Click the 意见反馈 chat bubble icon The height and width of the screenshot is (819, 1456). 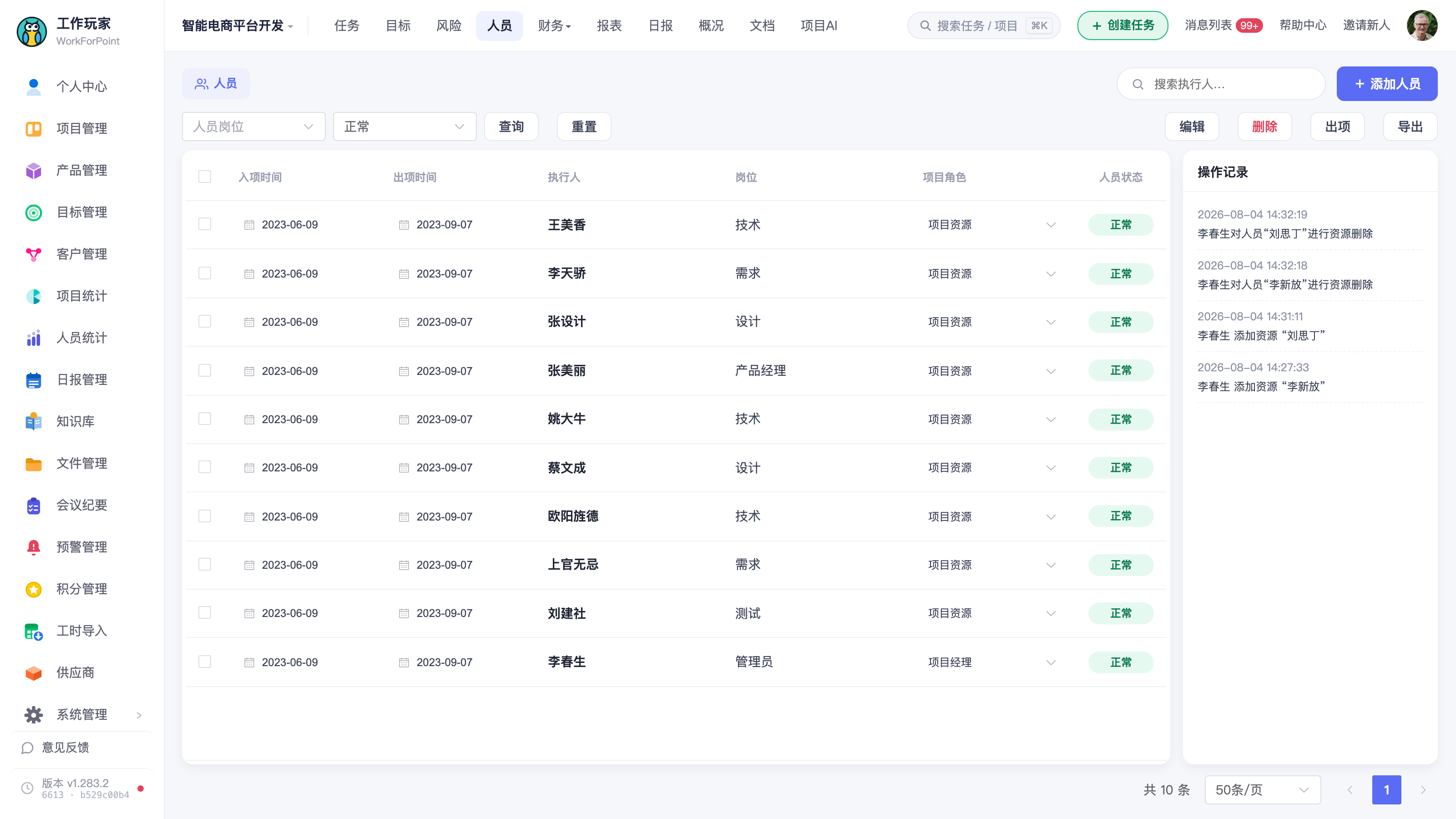[x=27, y=748]
